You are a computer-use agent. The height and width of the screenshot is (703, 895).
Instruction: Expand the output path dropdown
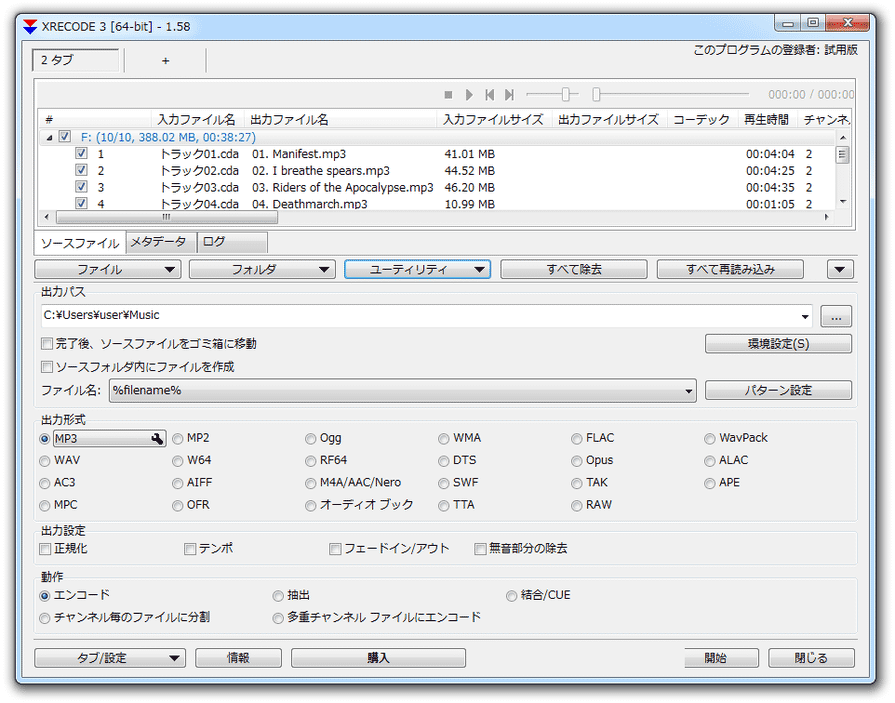805,317
